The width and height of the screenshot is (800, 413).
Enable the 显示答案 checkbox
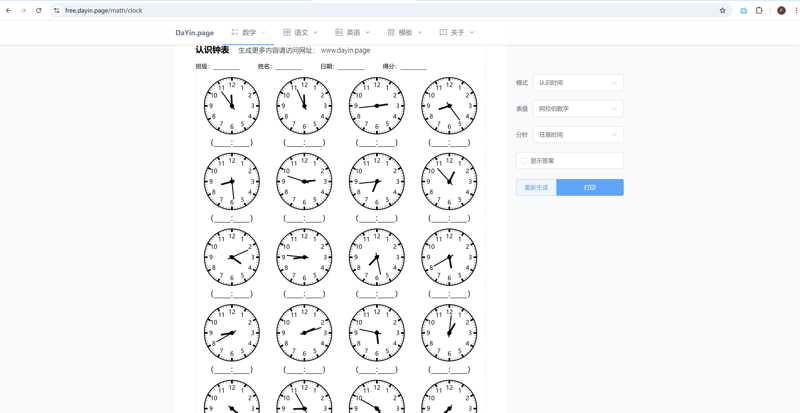click(524, 161)
